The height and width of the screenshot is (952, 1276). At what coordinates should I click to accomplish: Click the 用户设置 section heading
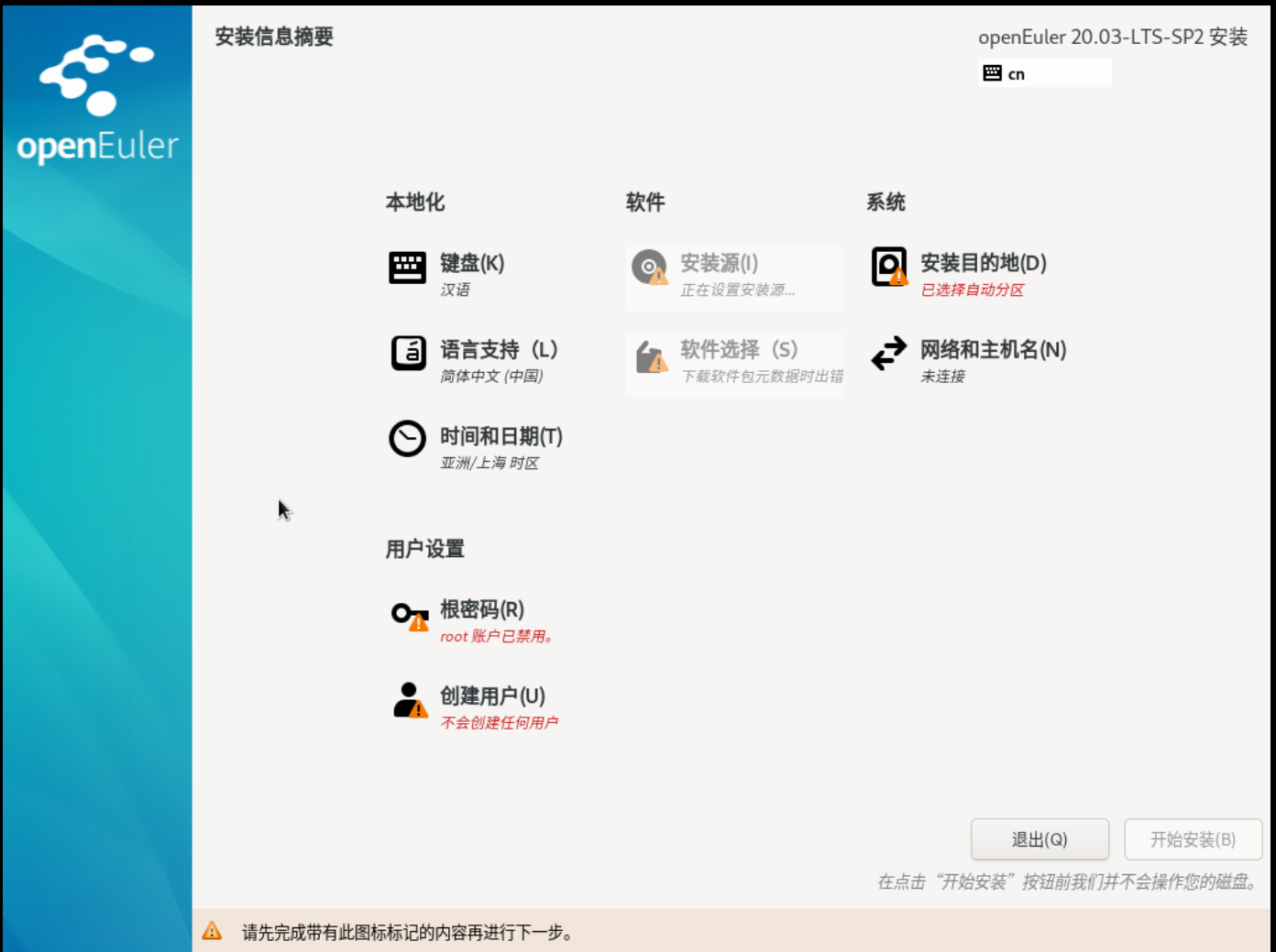(425, 549)
